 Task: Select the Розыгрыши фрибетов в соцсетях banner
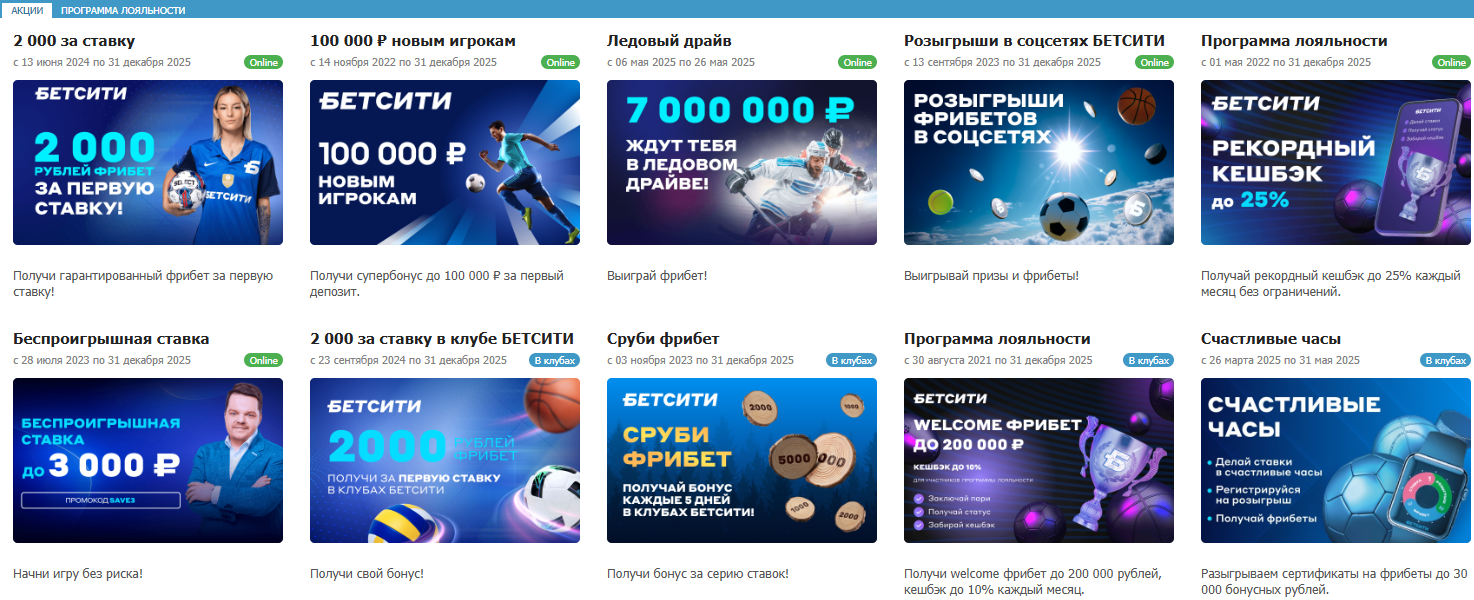(x=1039, y=162)
